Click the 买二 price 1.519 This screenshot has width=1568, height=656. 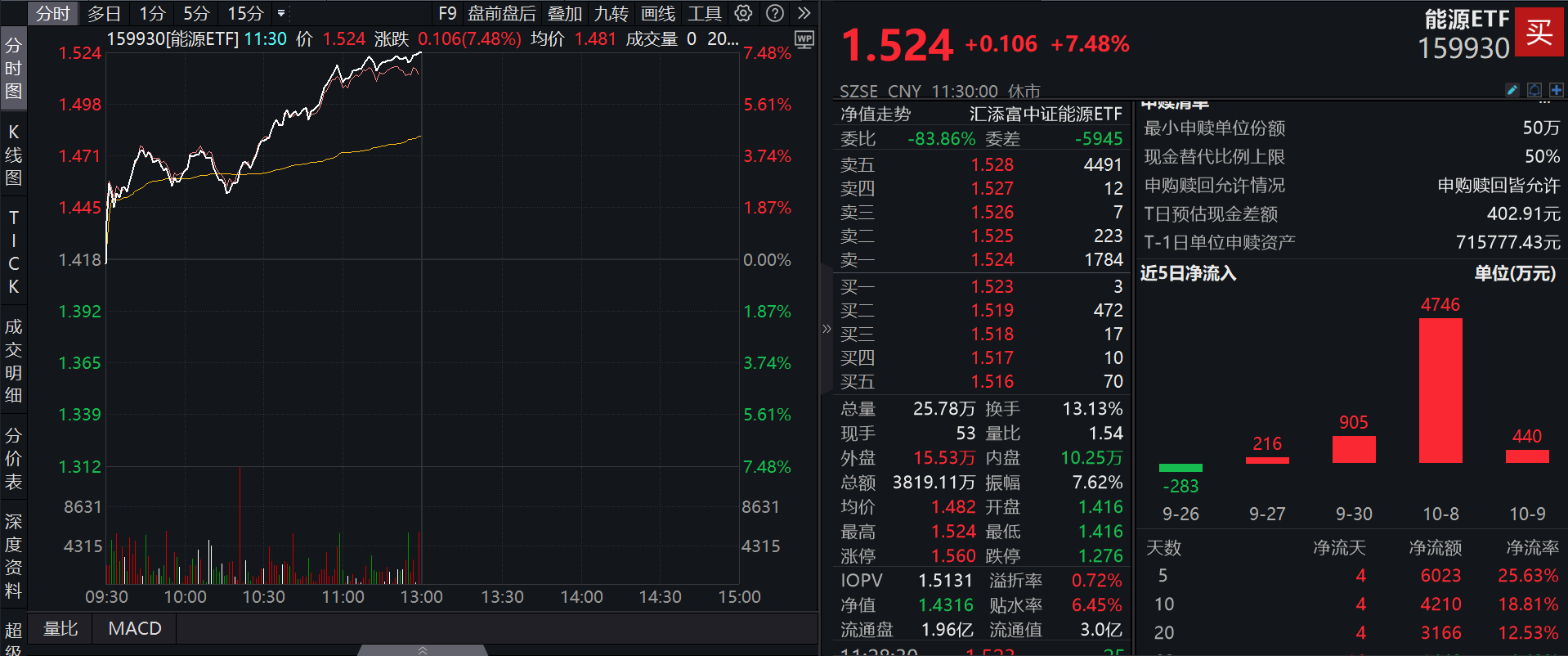[992, 310]
